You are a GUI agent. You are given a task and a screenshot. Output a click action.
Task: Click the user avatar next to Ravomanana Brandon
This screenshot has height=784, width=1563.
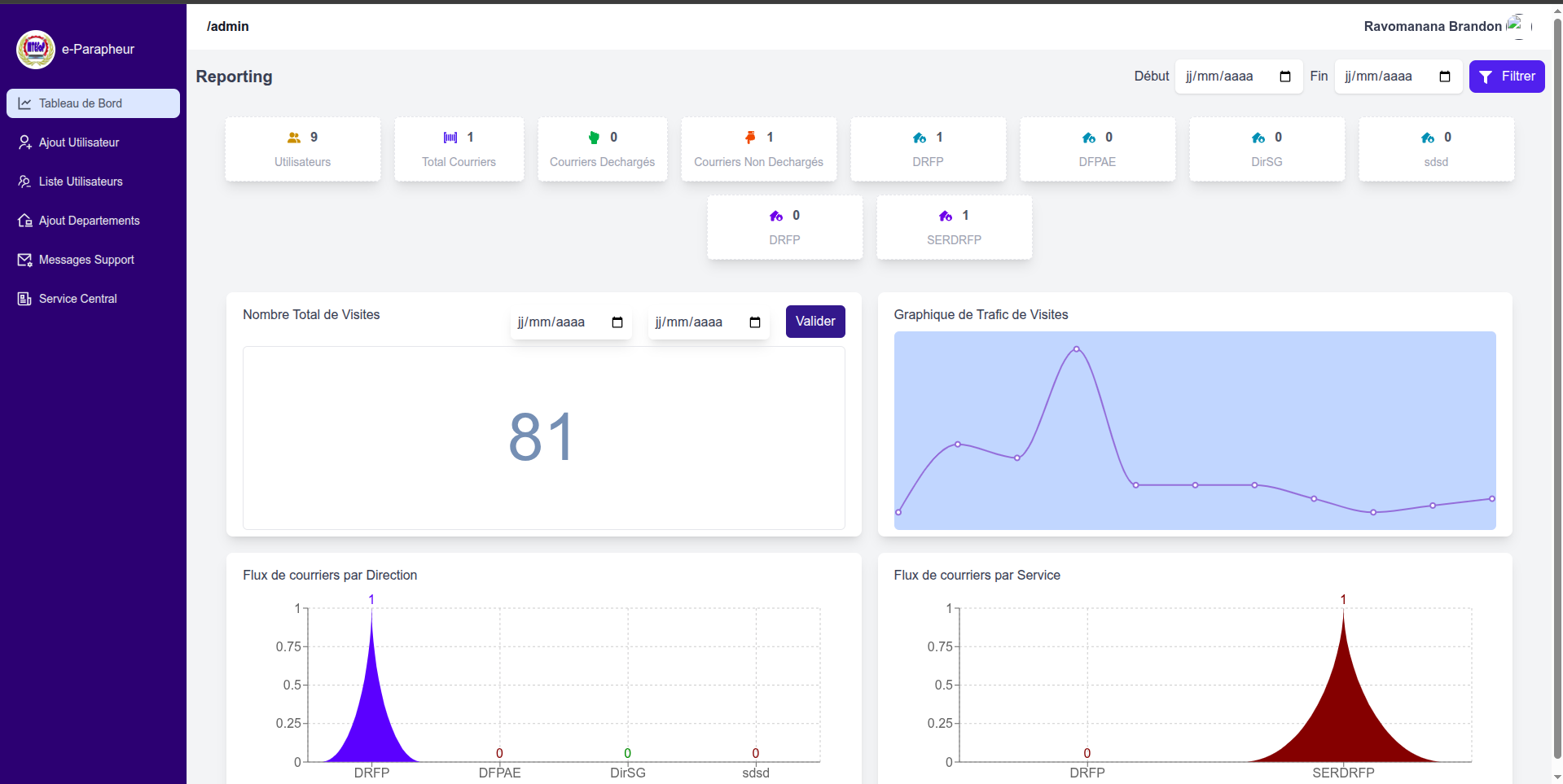[1519, 26]
